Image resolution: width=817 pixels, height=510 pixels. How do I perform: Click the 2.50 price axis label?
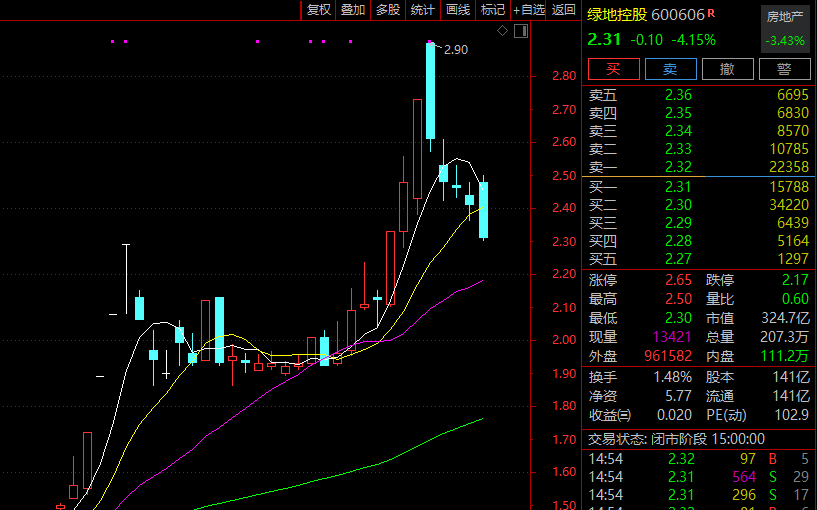tap(564, 176)
